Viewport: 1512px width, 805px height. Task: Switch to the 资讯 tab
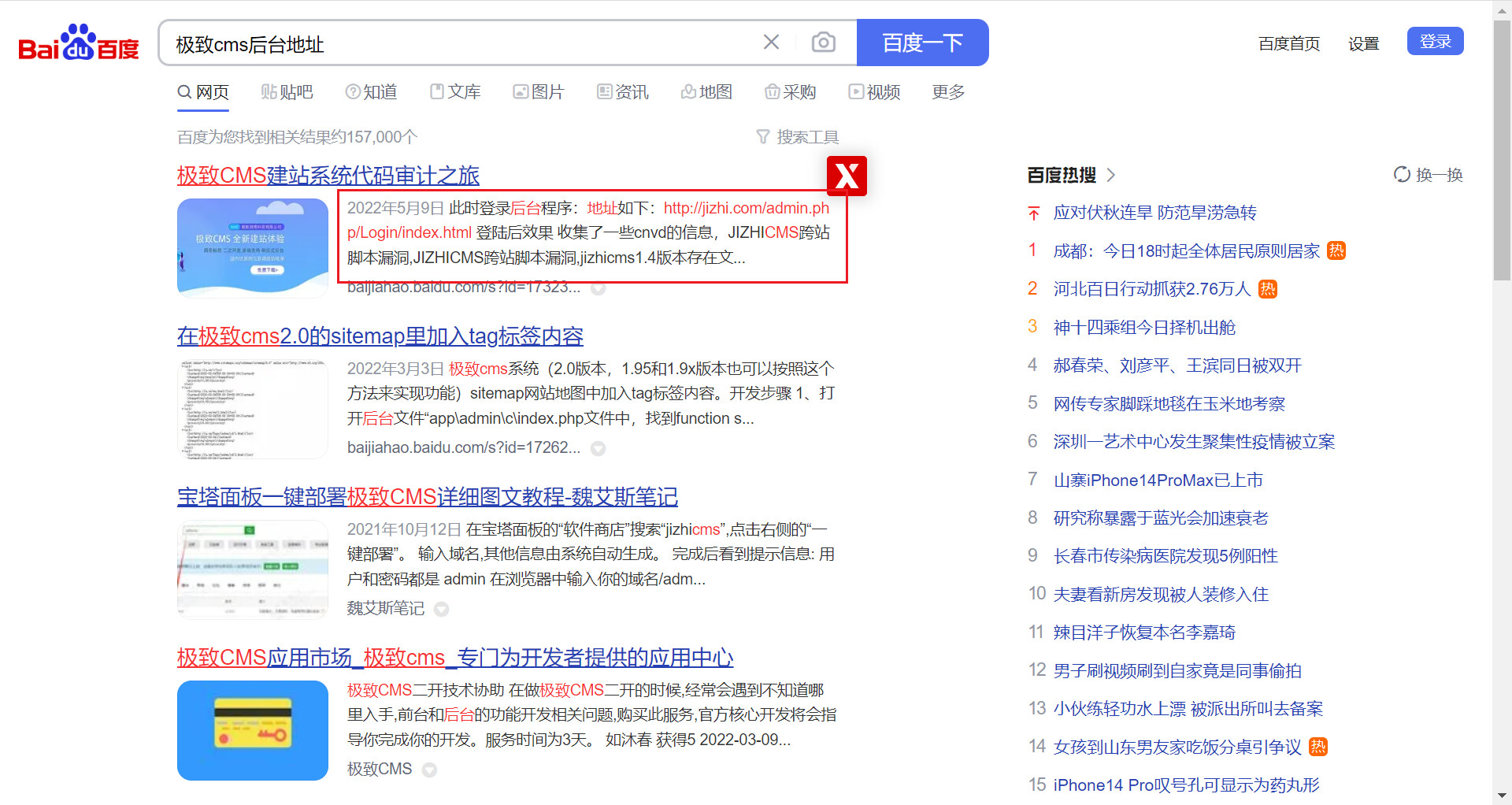(x=623, y=92)
